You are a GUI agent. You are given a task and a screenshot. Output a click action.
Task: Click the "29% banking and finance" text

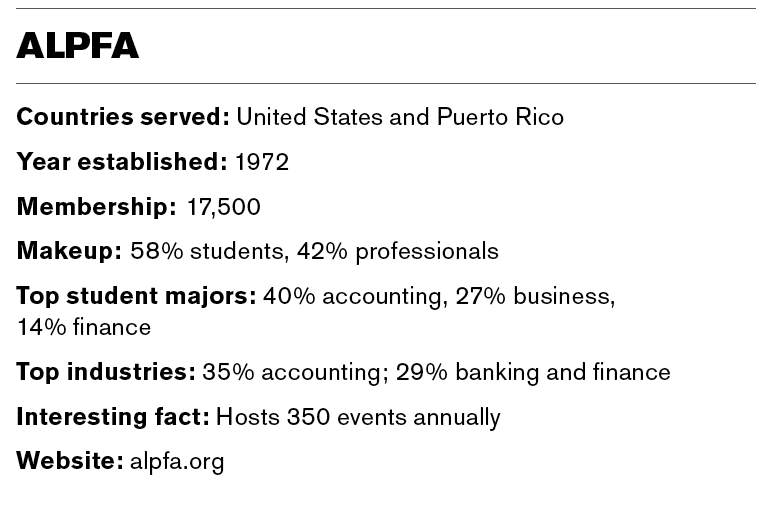coord(533,372)
